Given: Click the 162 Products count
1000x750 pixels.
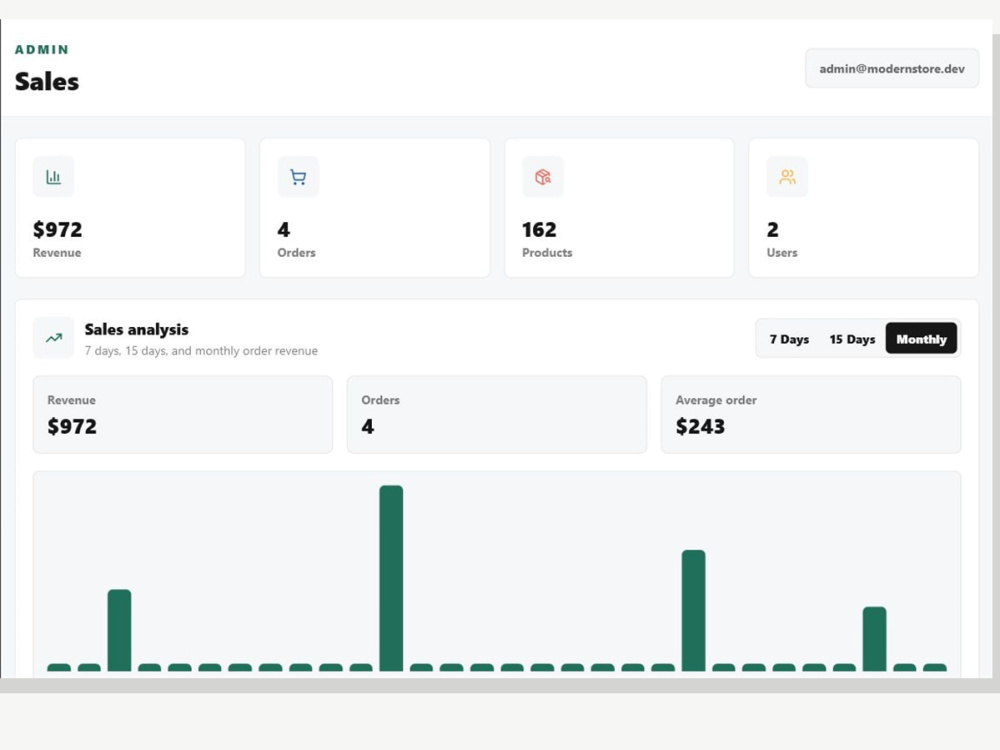Looking at the screenshot, I should (539, 230).
